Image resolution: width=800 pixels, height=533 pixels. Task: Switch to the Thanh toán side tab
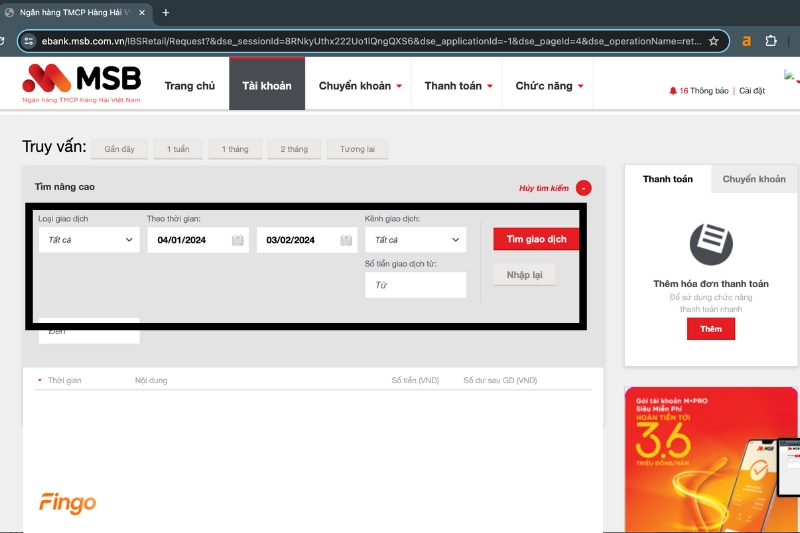pyautogui.click(x=667, y=179)
